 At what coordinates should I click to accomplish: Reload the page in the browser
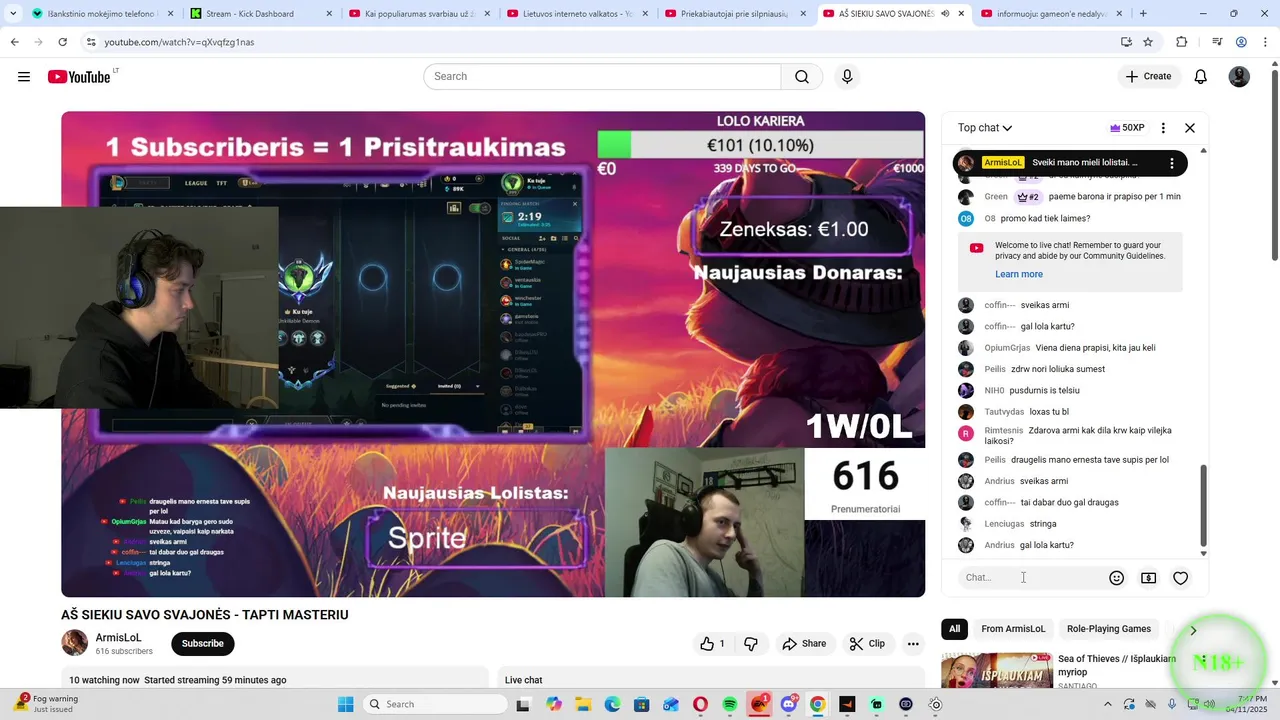pos(62,42)
